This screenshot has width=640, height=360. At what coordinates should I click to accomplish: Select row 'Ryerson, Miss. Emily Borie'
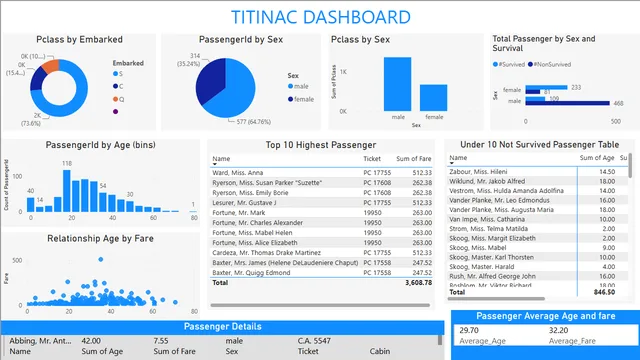click(x=322, y=193)
